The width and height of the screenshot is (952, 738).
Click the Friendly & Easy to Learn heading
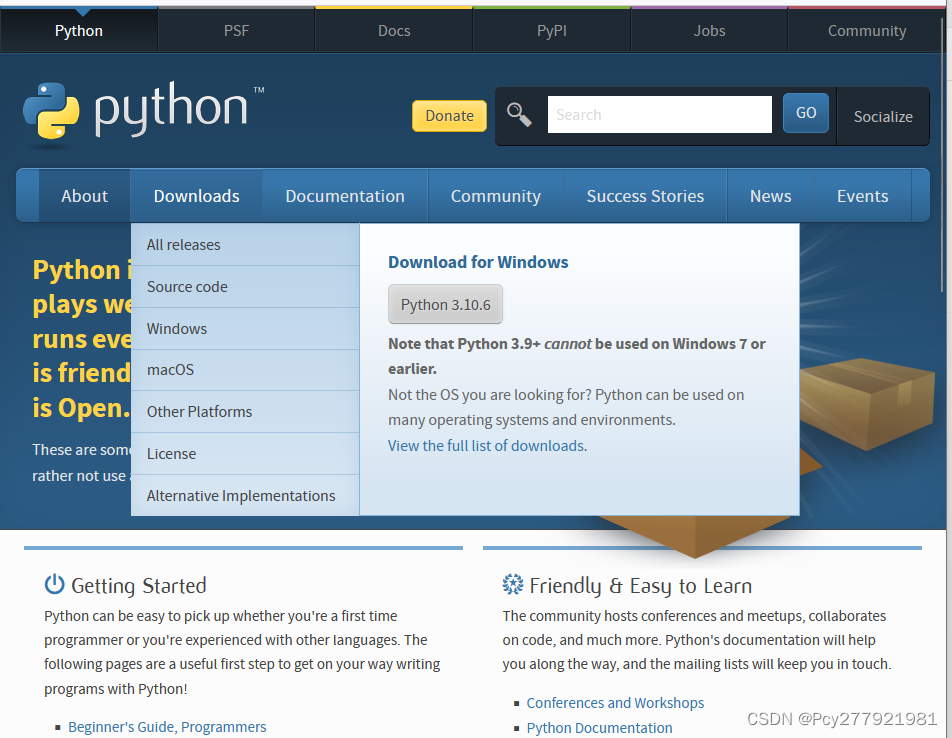[641, 586]
